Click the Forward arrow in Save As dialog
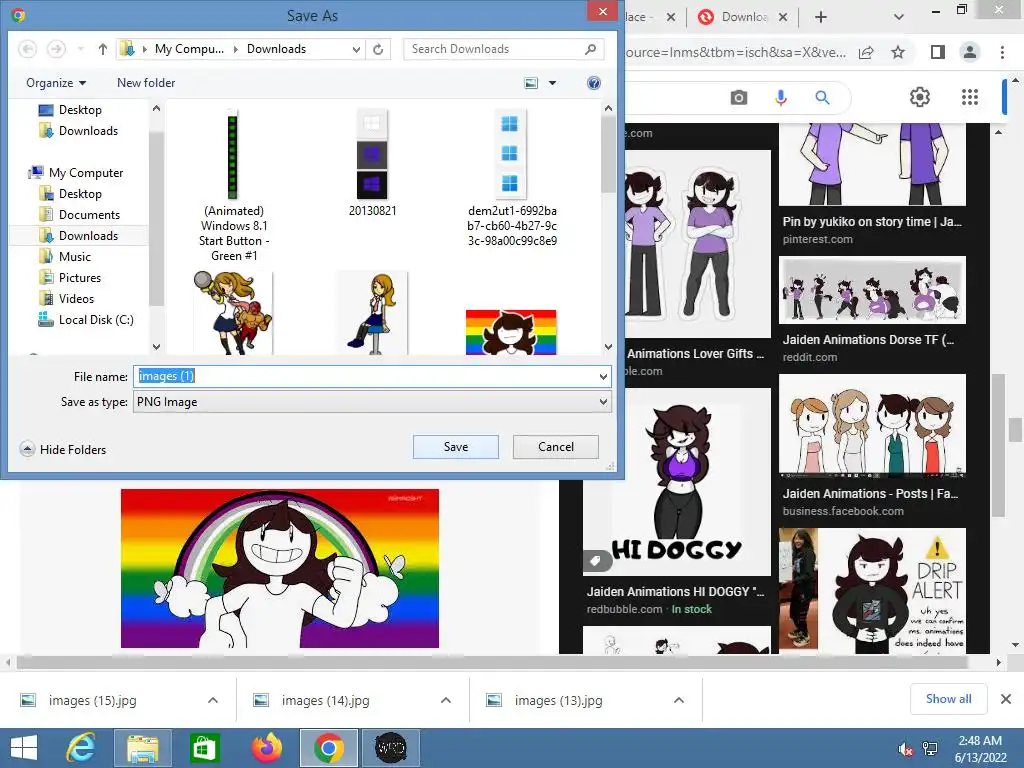This screenshot has width=1024, height=768. pos(56,49)
